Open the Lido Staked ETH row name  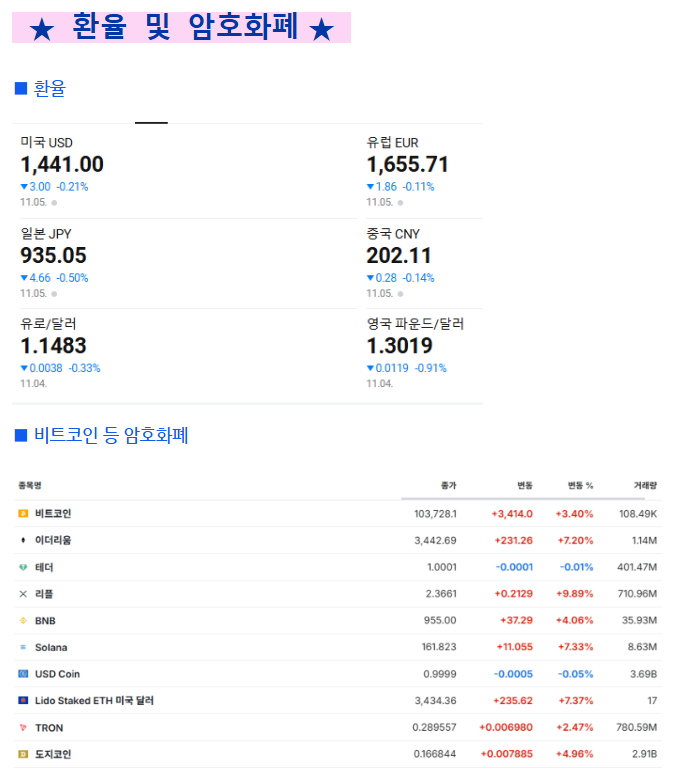pos(94,701)
